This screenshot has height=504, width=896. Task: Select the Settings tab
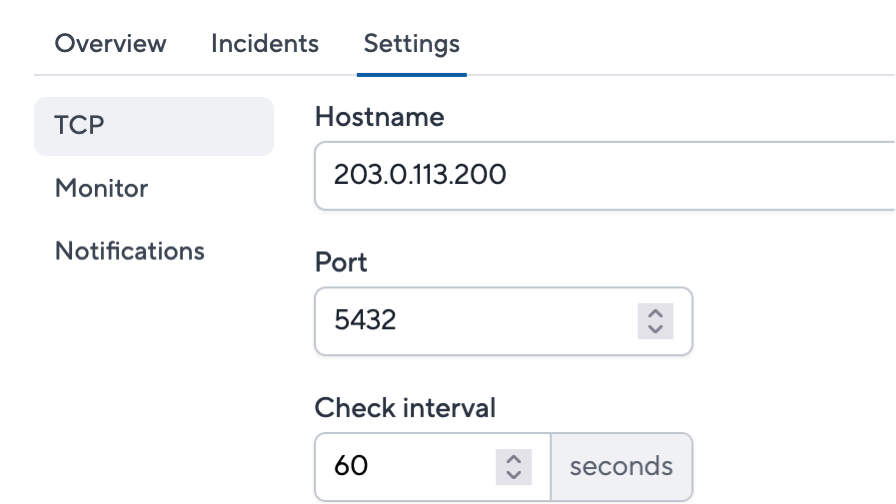(x=411, y=44)
